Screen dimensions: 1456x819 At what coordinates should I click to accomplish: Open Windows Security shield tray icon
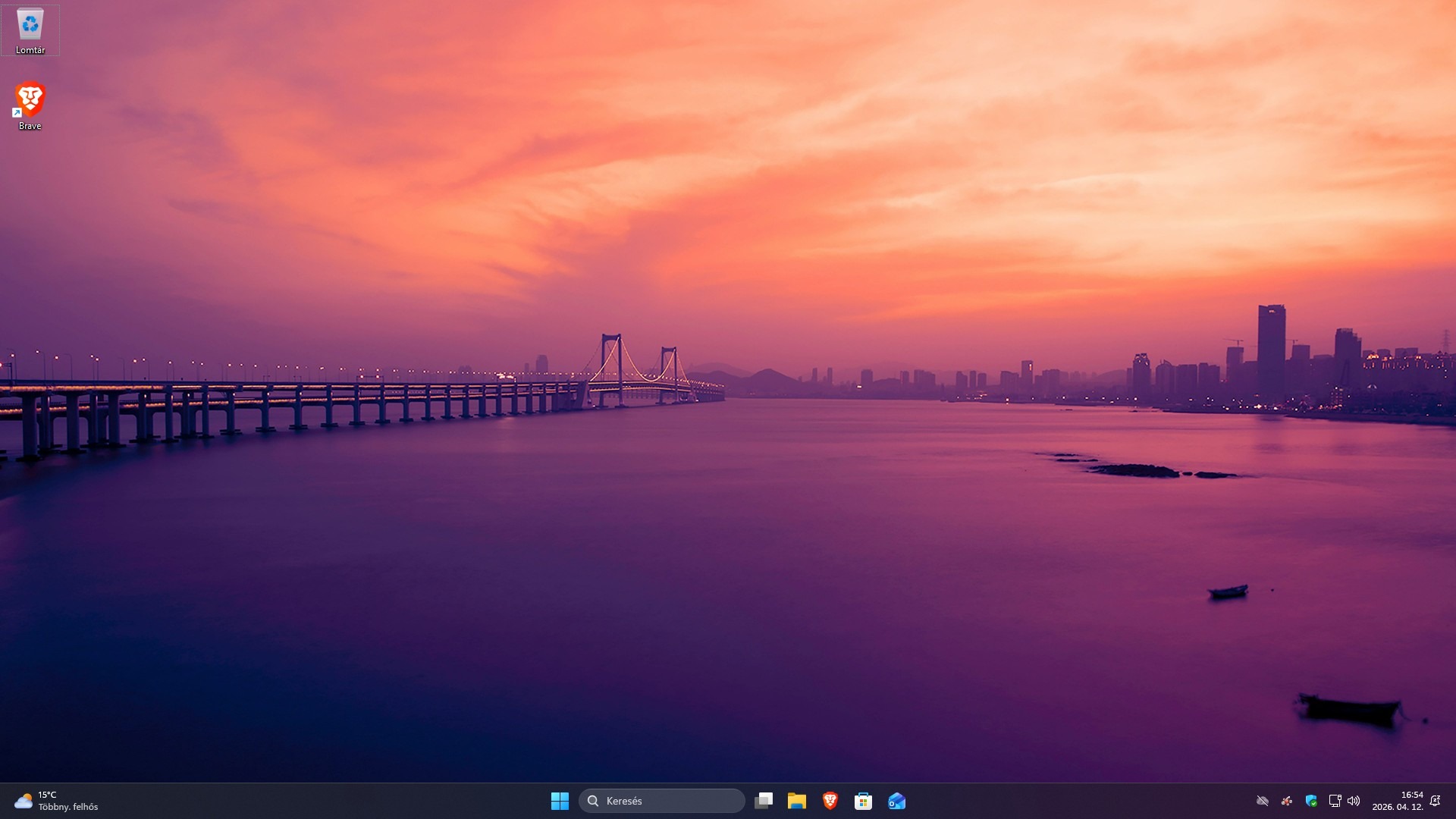1311,801
